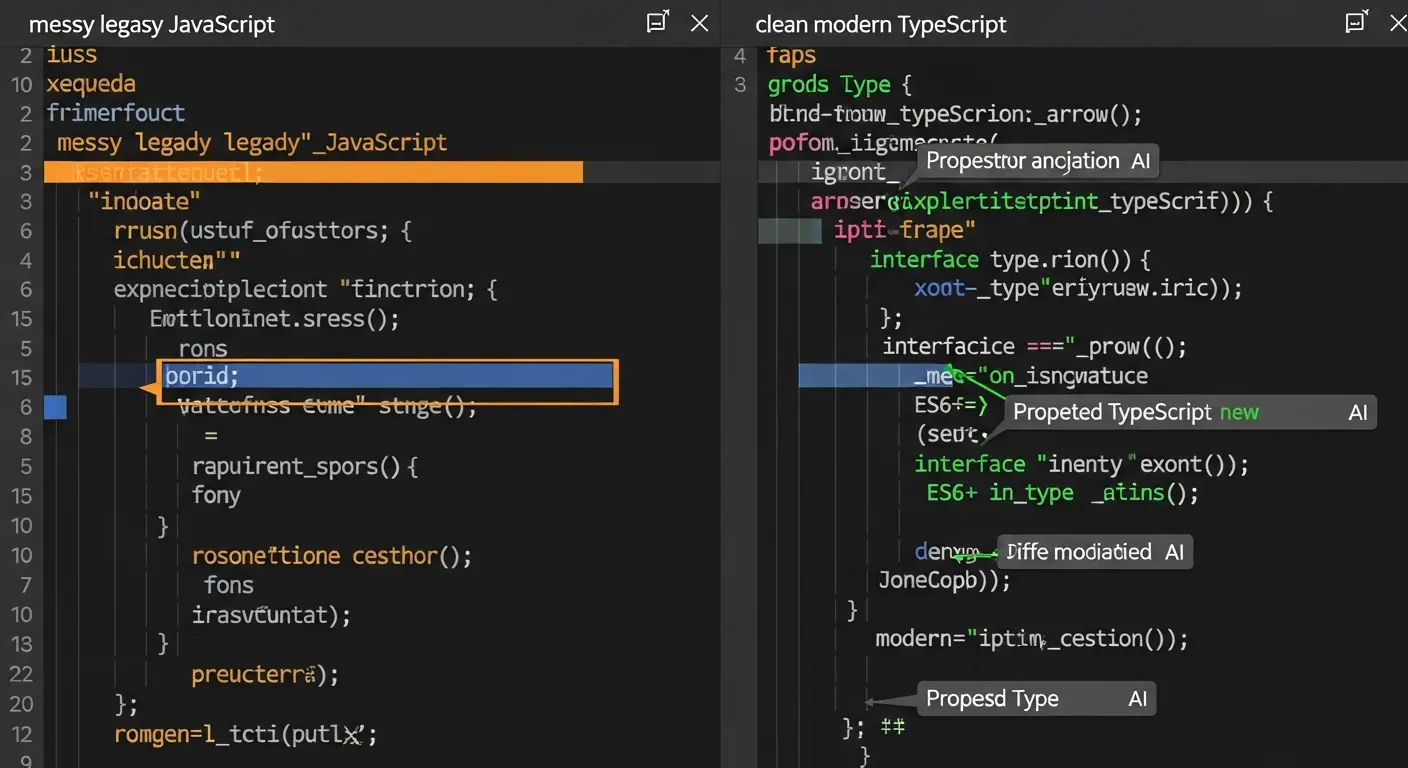Select the orange highlighted line in the JavaScript pane
Viewport: 1408px width, 768px height.
[313, 172]
